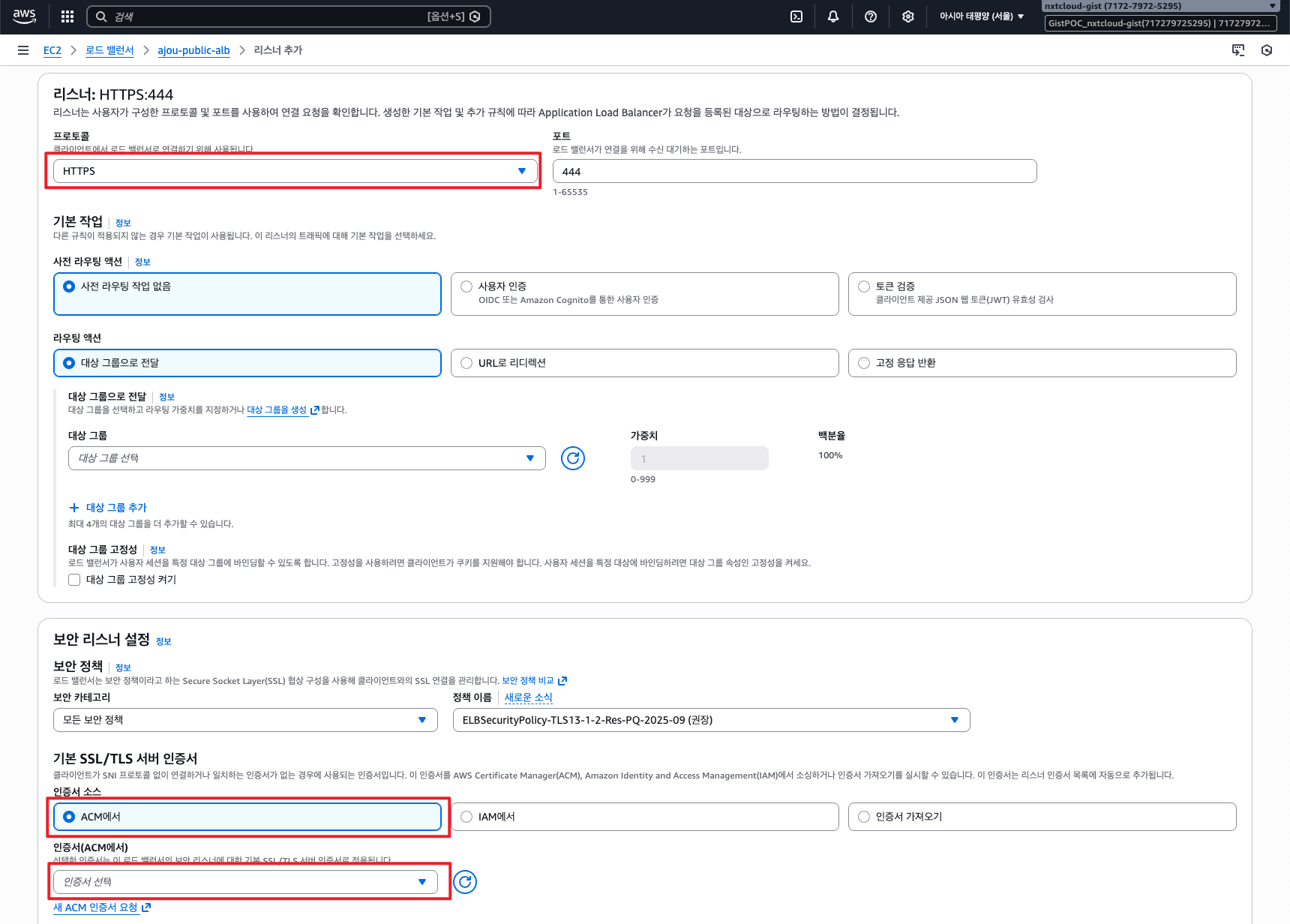1290x924 pixels.
Task: Refresh the target group list
Action: click(573, 458)
